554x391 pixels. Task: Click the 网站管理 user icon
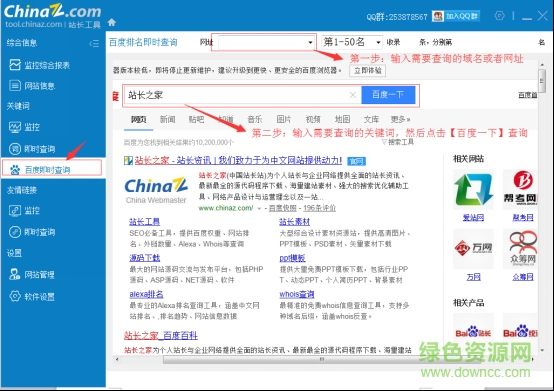(x=15, y=274)
